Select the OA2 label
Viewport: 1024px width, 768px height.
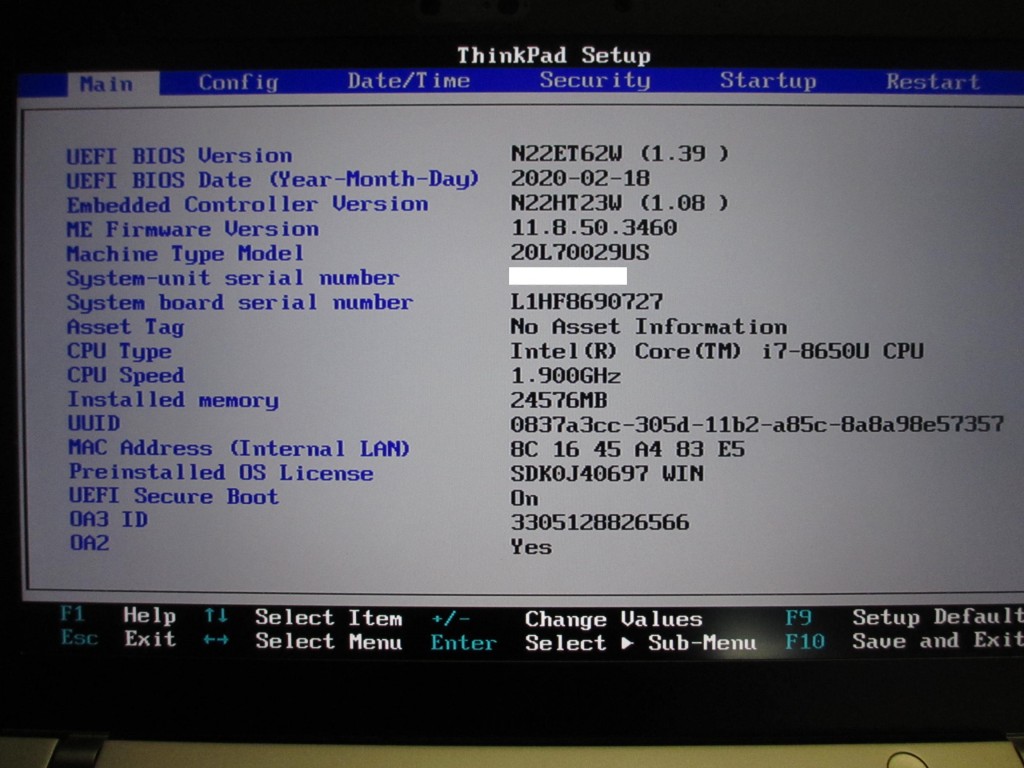click(89, 543)
